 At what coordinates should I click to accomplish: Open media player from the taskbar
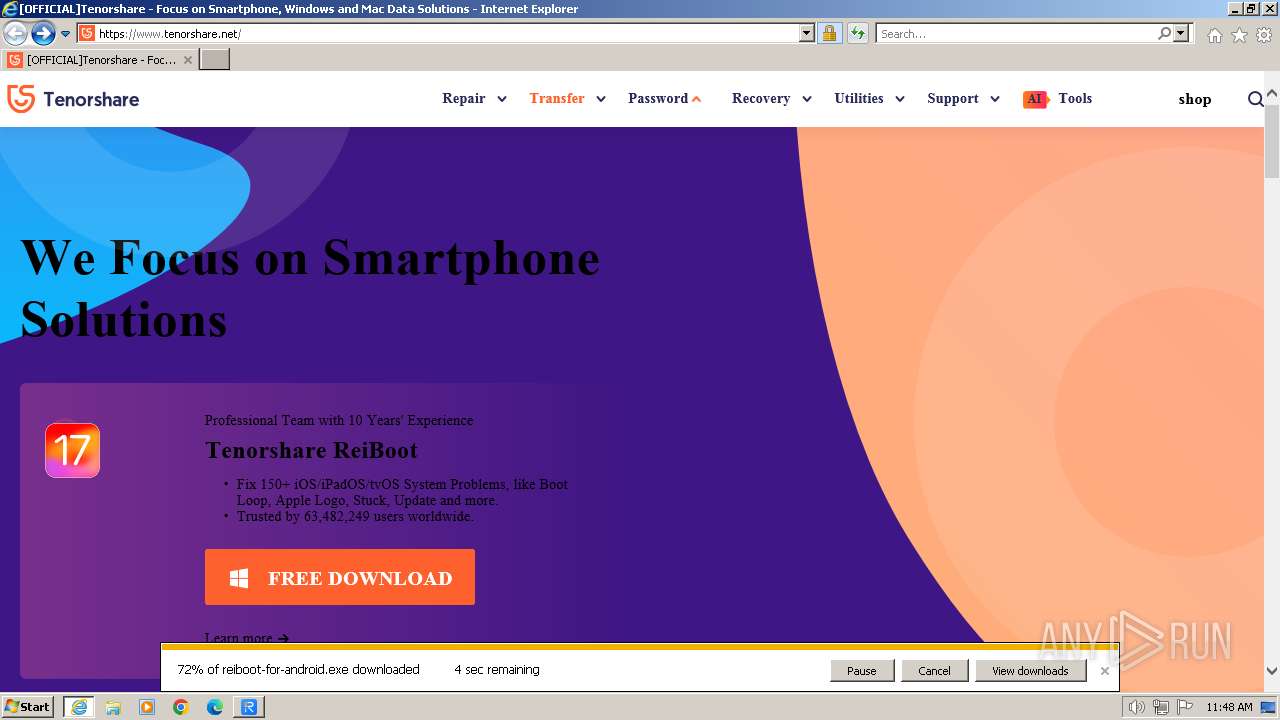click(x=147, y=707)
